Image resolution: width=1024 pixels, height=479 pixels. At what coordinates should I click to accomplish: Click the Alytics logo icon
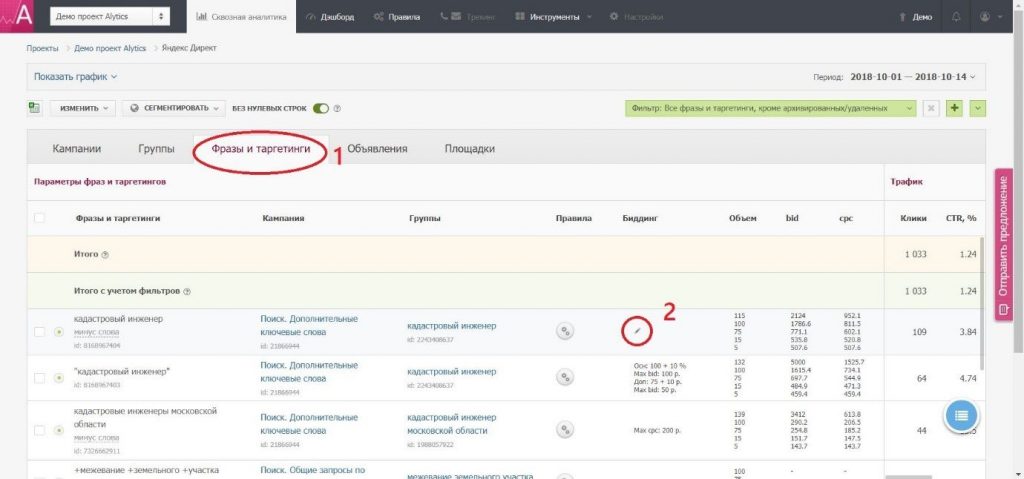tap(16, 16)
